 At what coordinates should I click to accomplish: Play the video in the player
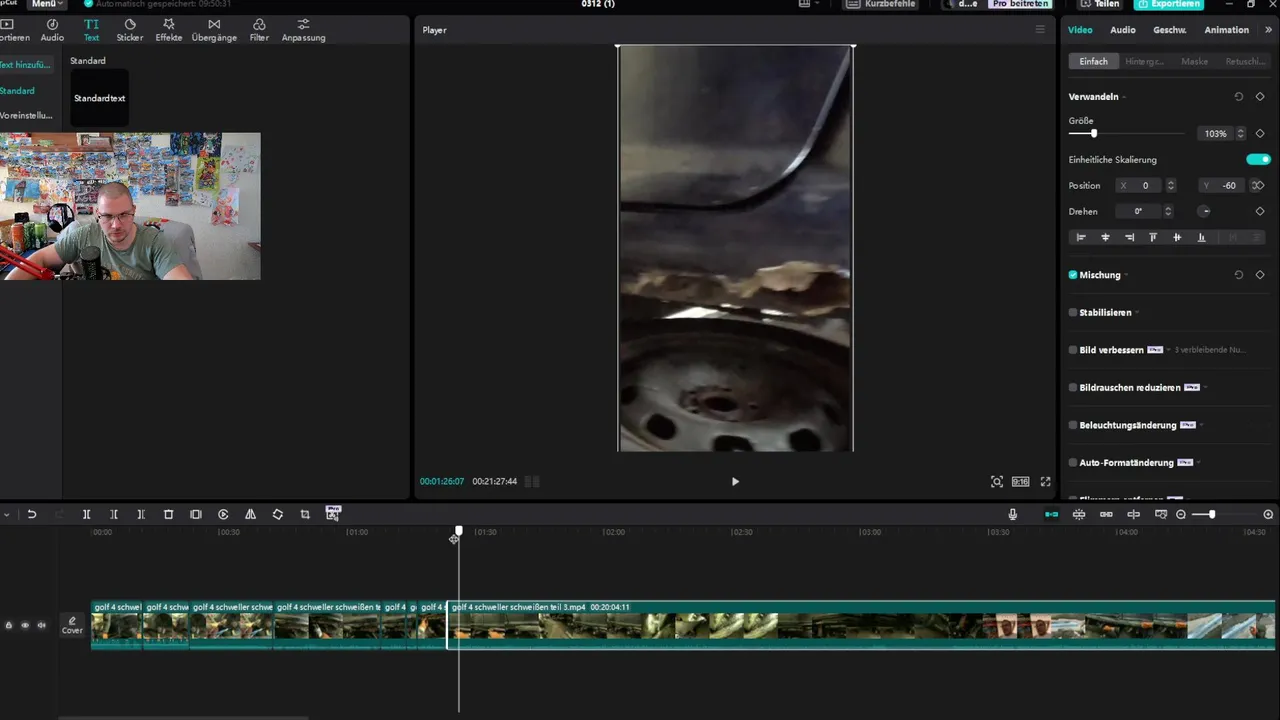[x=735, y=481]
